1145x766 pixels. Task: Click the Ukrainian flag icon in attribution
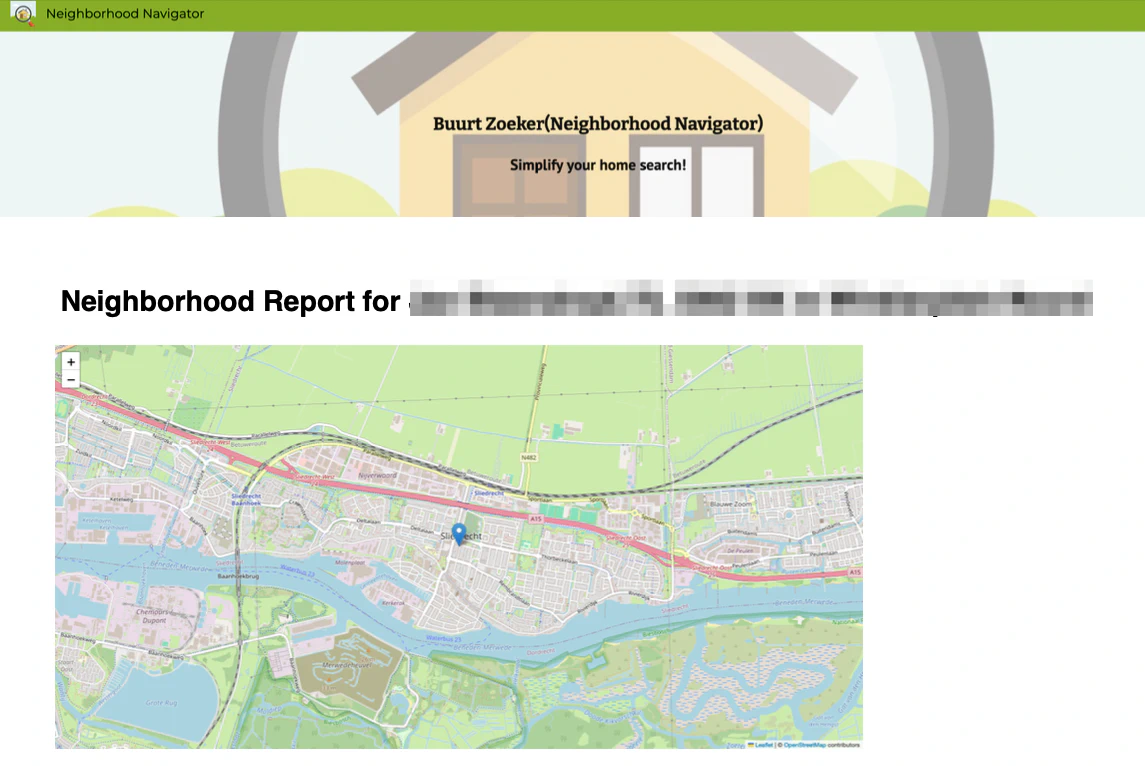coord(751,744)
